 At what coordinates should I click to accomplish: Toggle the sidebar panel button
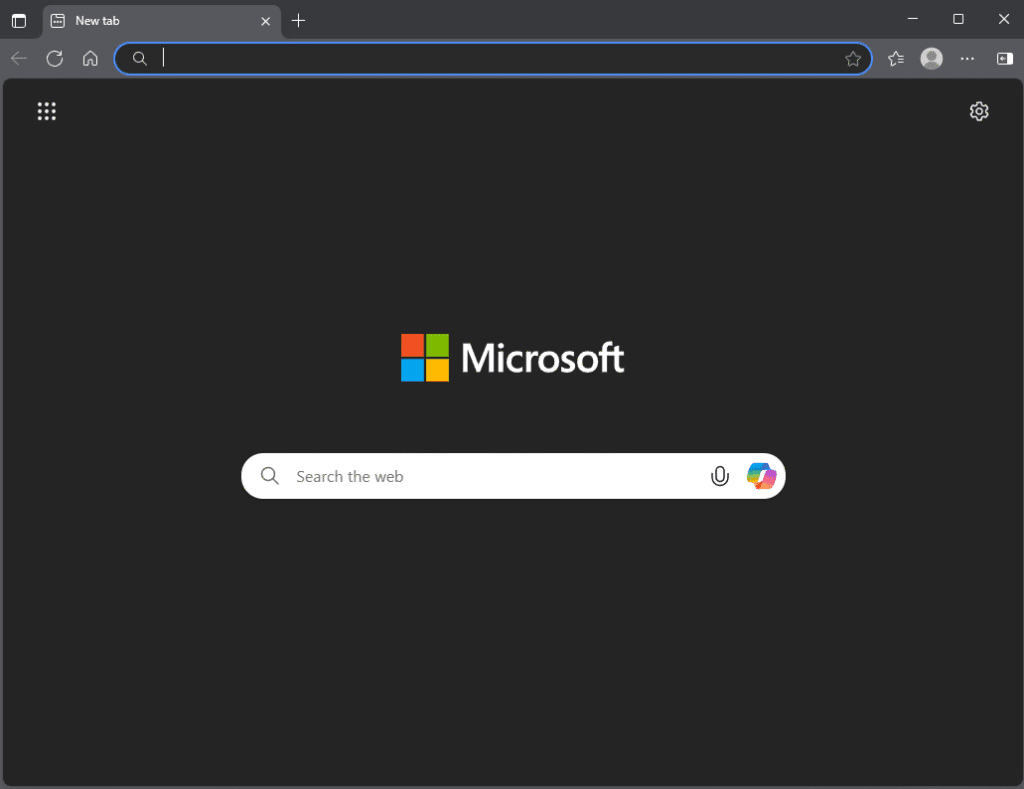pyautogui.click(x=1004, y=59)
